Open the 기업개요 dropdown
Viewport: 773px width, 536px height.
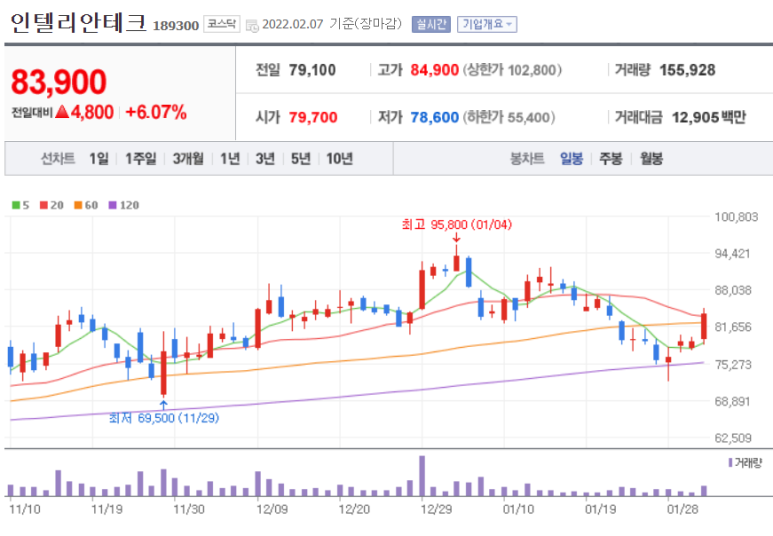coord(487,24)
